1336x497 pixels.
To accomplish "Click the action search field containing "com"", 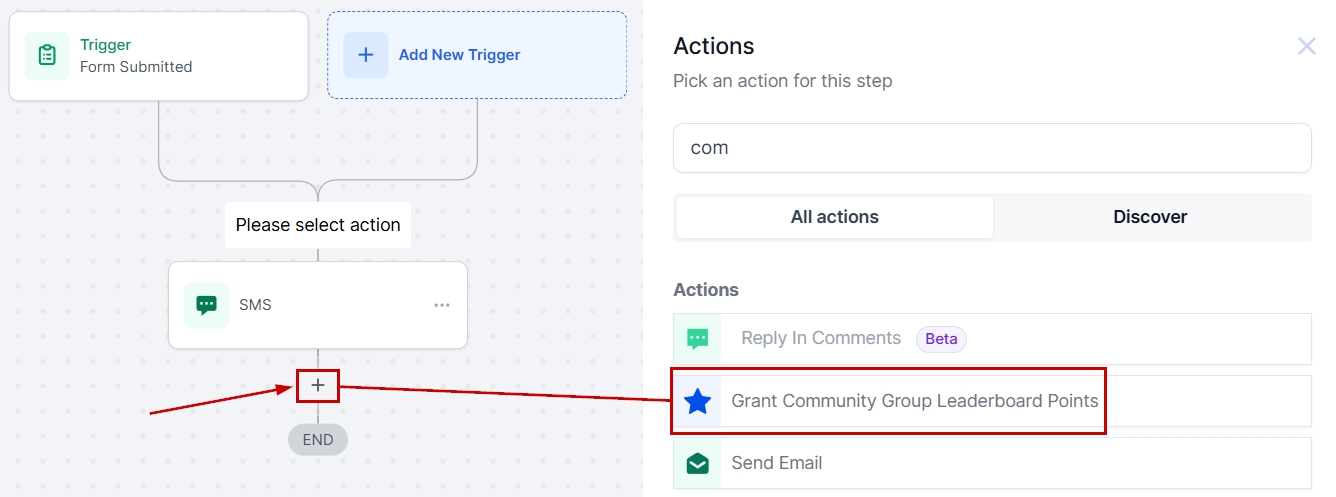I will [991, 148].
